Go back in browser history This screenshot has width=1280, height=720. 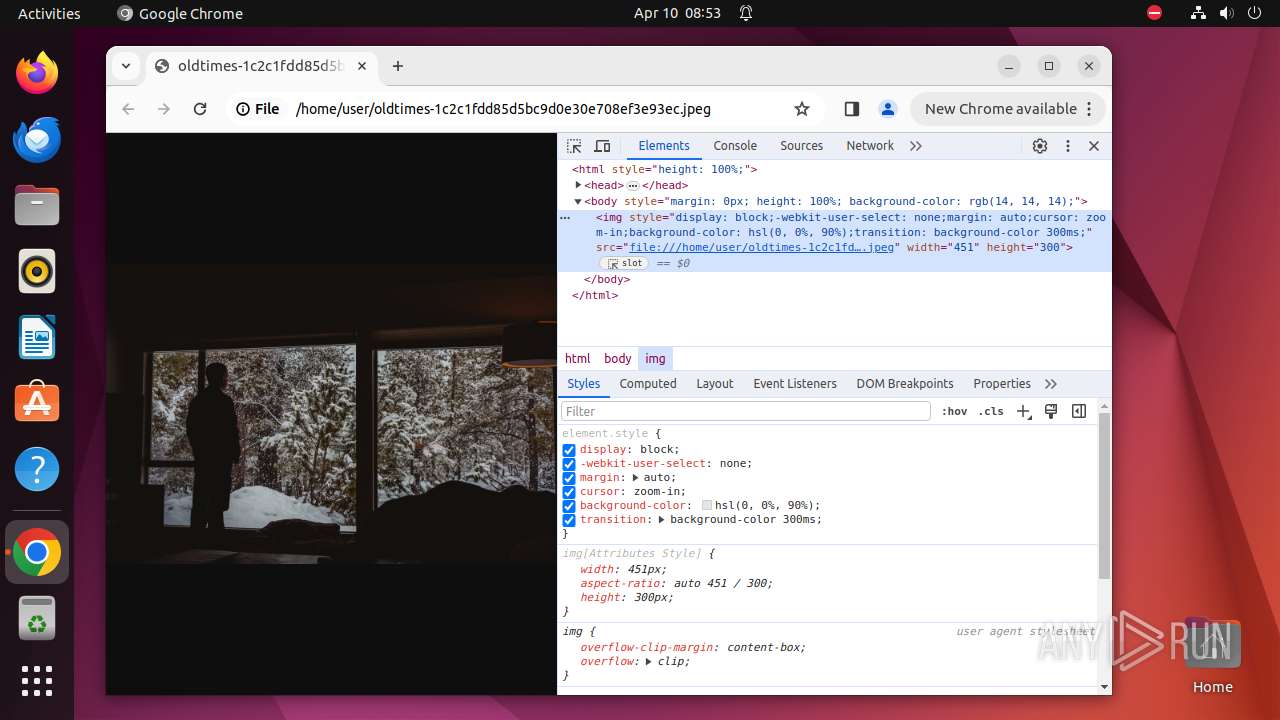pos(128,109)
